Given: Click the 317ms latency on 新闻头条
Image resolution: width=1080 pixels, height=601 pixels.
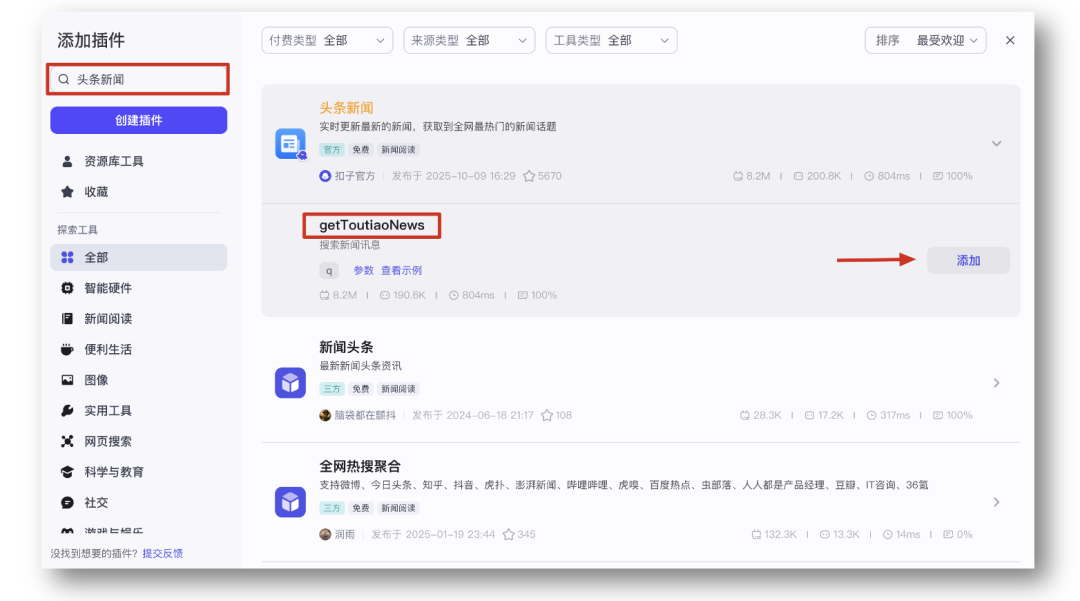Looking at the screenshot, I should coord(888,415).
